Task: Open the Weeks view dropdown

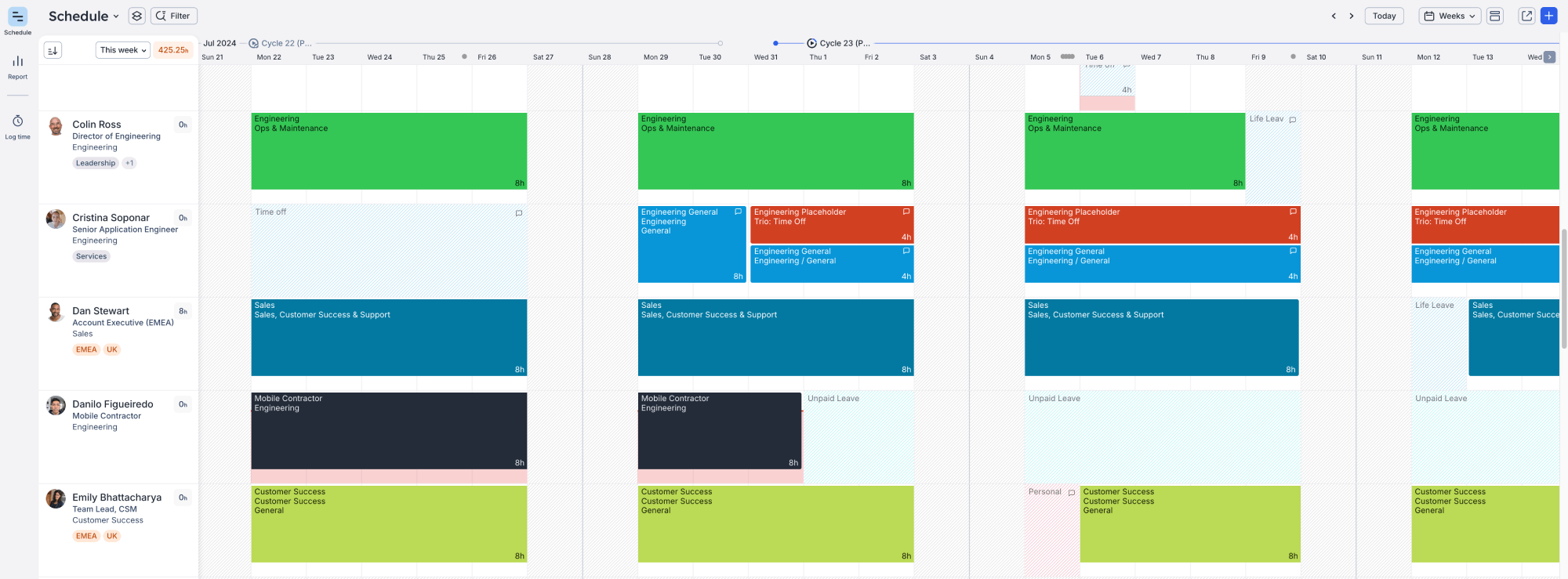Action: (x=1449, y=16)
